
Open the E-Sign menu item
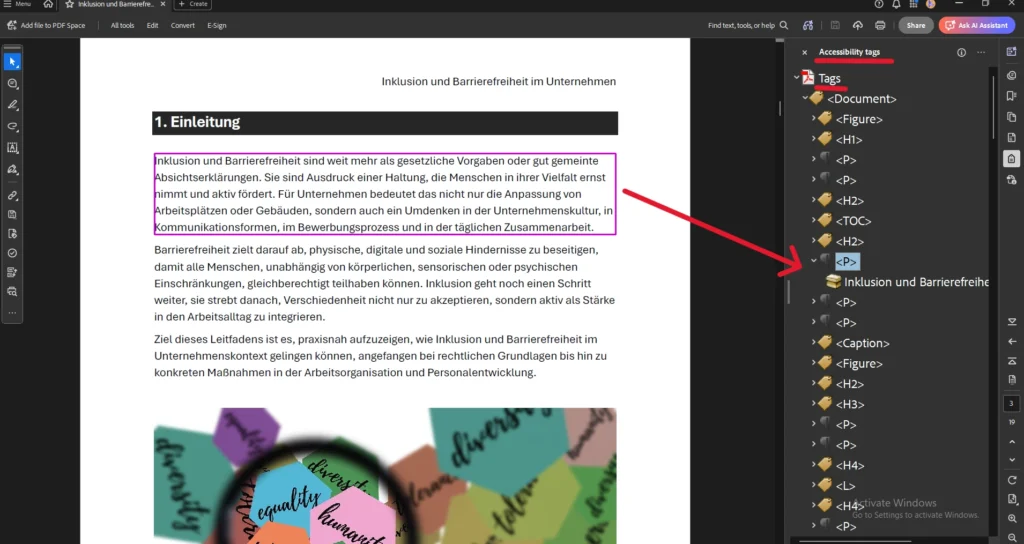point(217,25)
